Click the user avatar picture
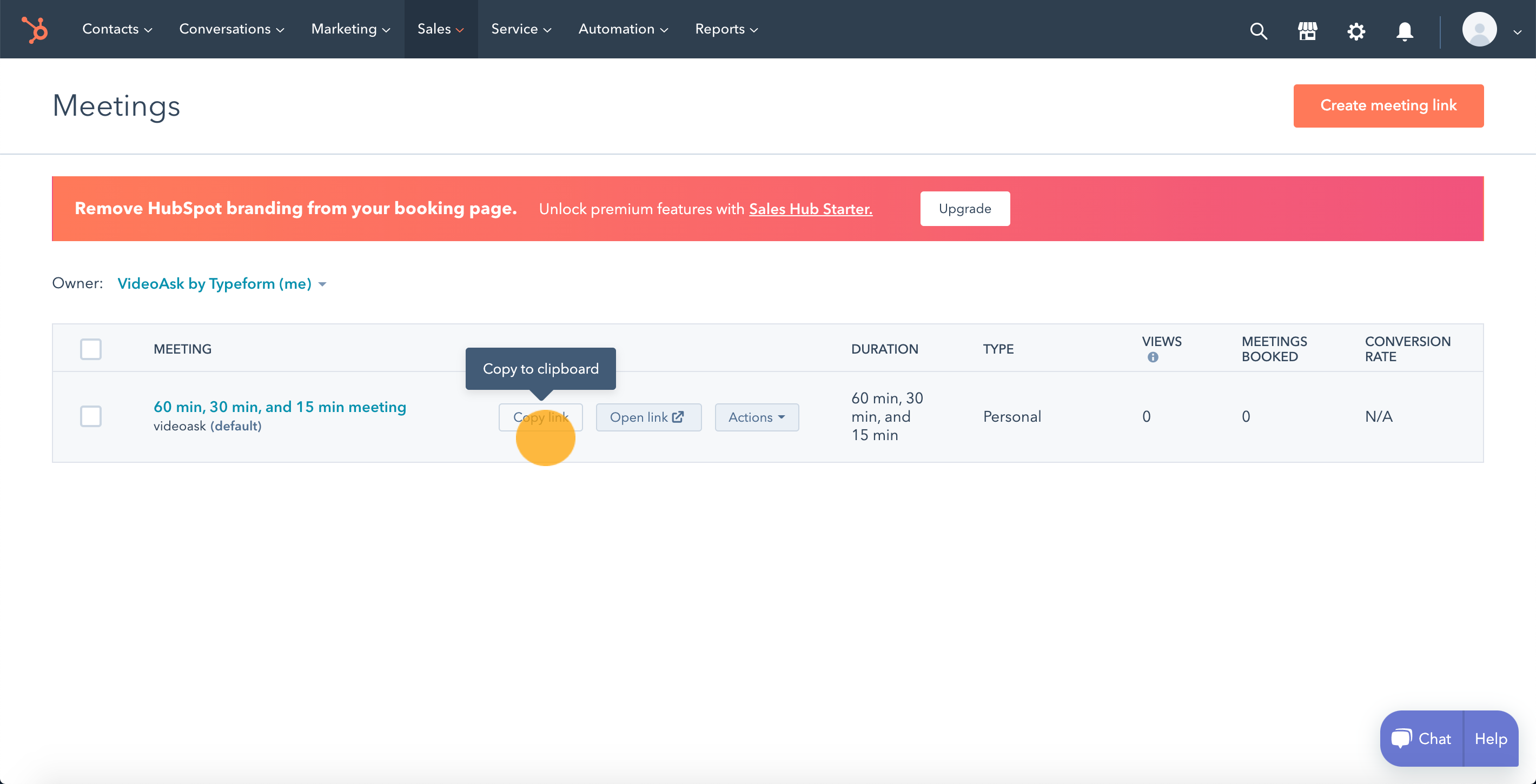The height and width of the screenshot is (784, 1536). point(1479,29)
